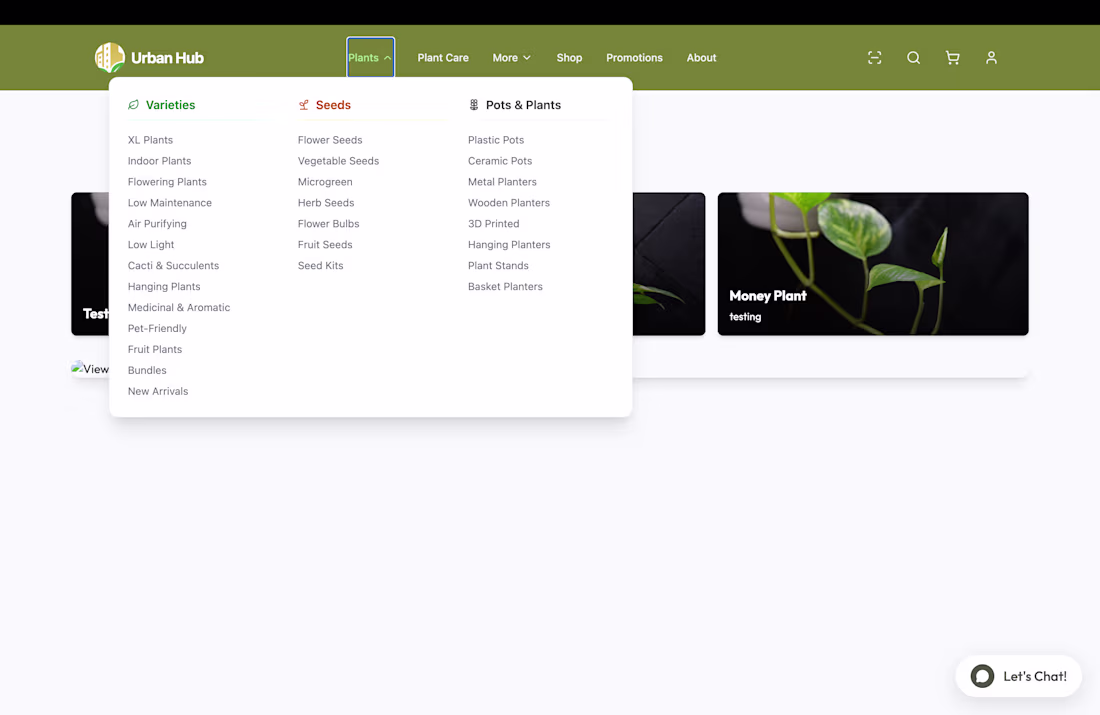
Task: Select the Seeds heading
Action: click(x=333, y=105)
